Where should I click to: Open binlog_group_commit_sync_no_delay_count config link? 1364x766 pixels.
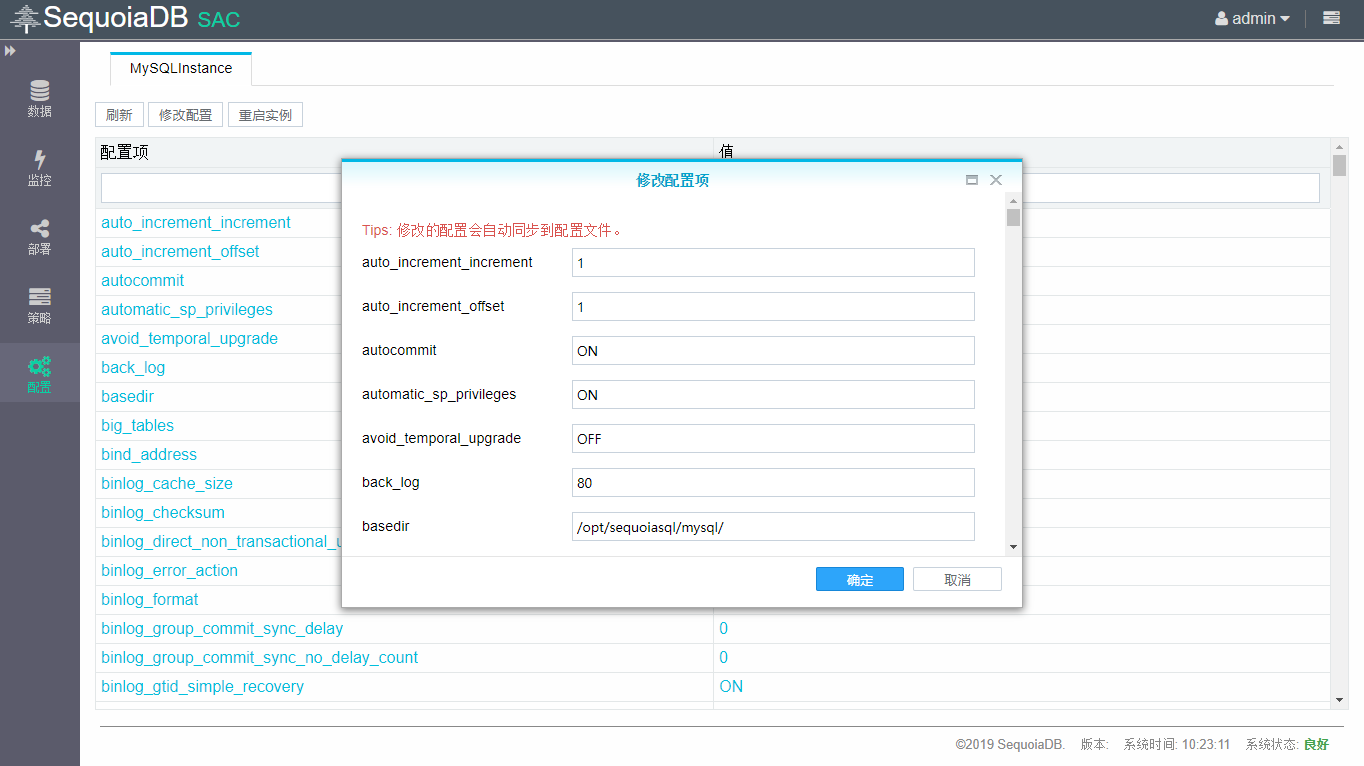[260, 658]
